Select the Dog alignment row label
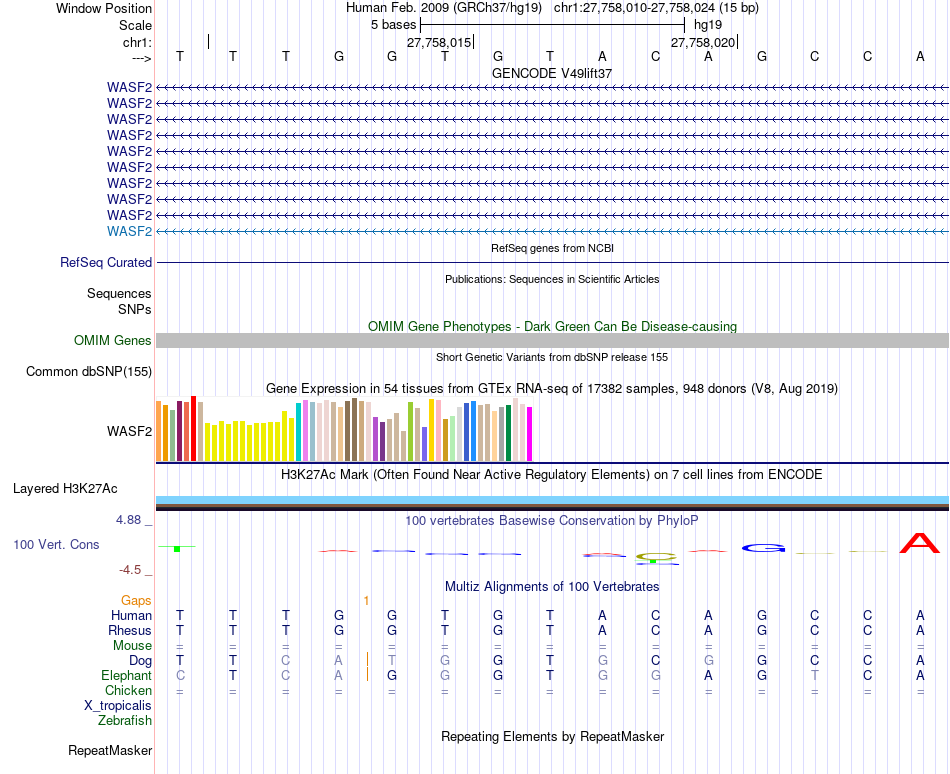The width and height of the screenshot is (950, 774). (141, 660)
